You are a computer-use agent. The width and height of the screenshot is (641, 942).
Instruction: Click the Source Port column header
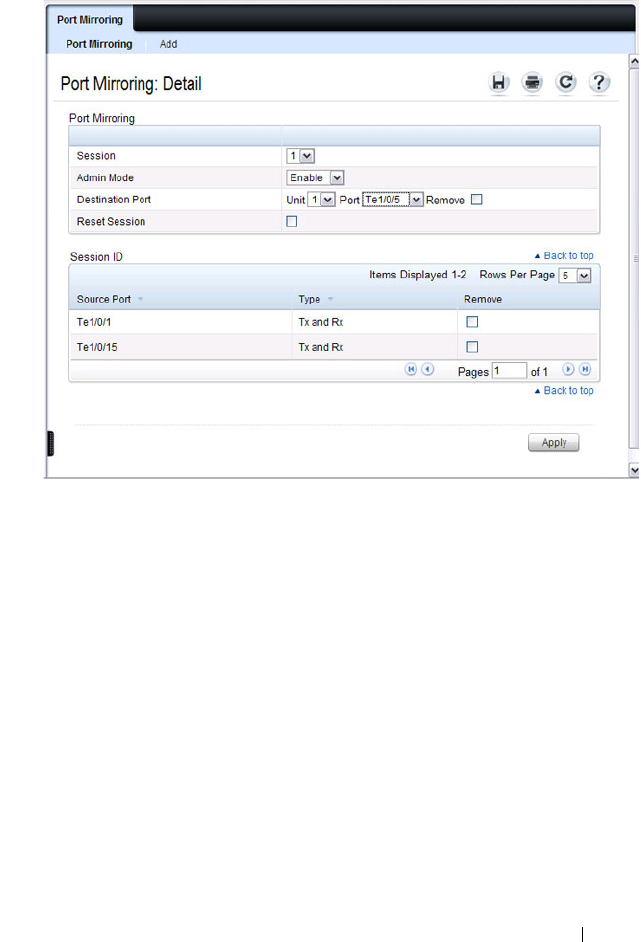tap(103, 299)
